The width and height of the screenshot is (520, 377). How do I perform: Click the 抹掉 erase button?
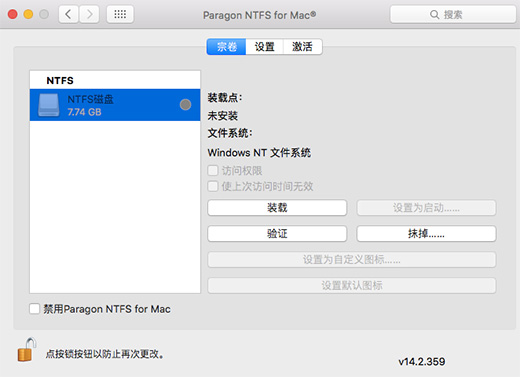(x=426, y=233)
